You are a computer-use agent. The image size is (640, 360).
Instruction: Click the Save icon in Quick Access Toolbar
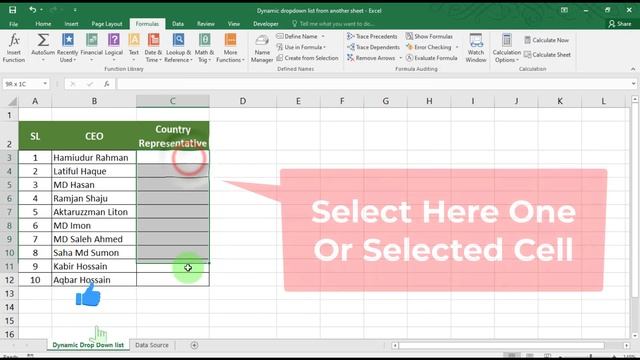pos(13,10)
